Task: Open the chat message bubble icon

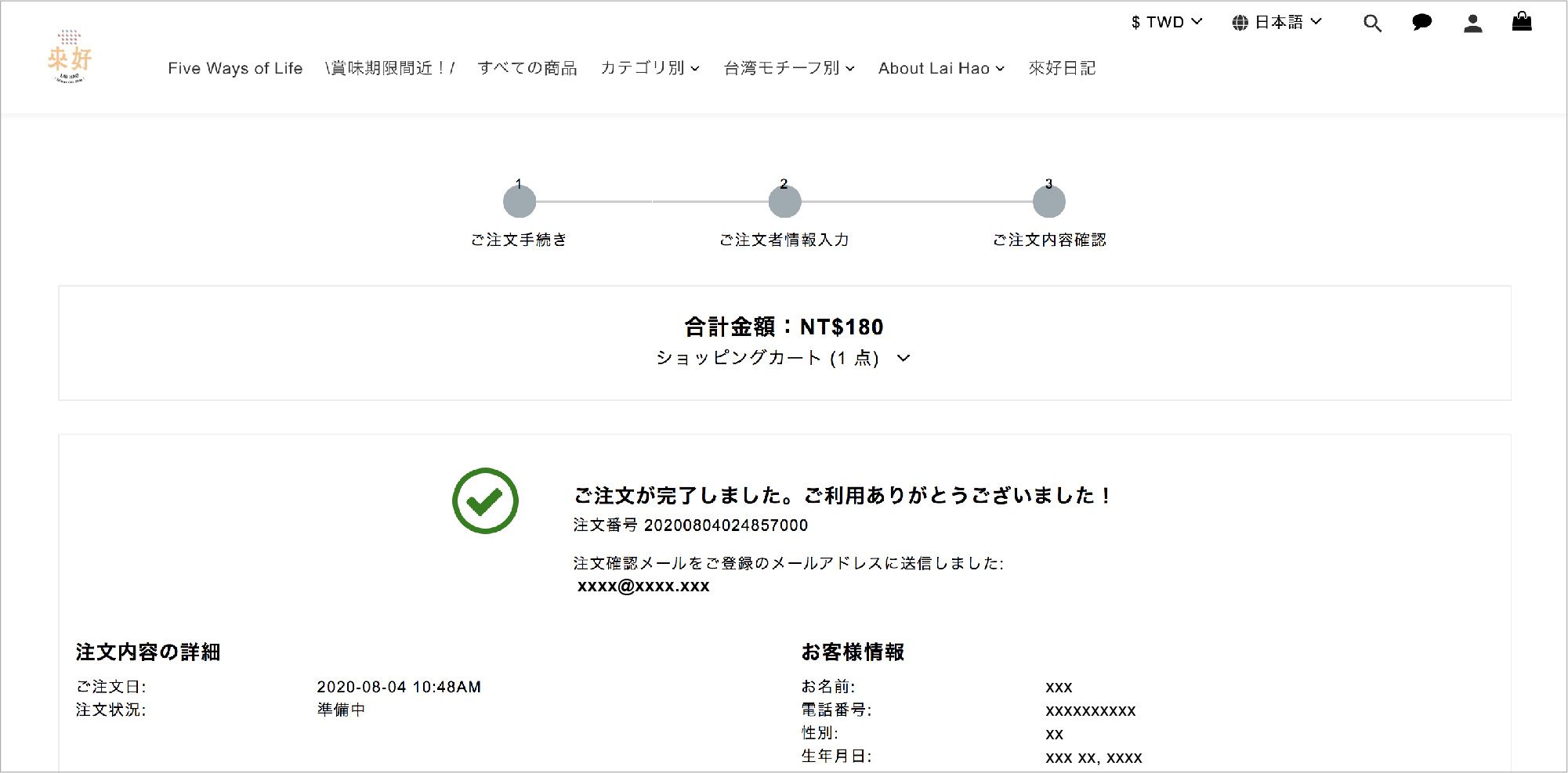Action: click(1421, 23)
